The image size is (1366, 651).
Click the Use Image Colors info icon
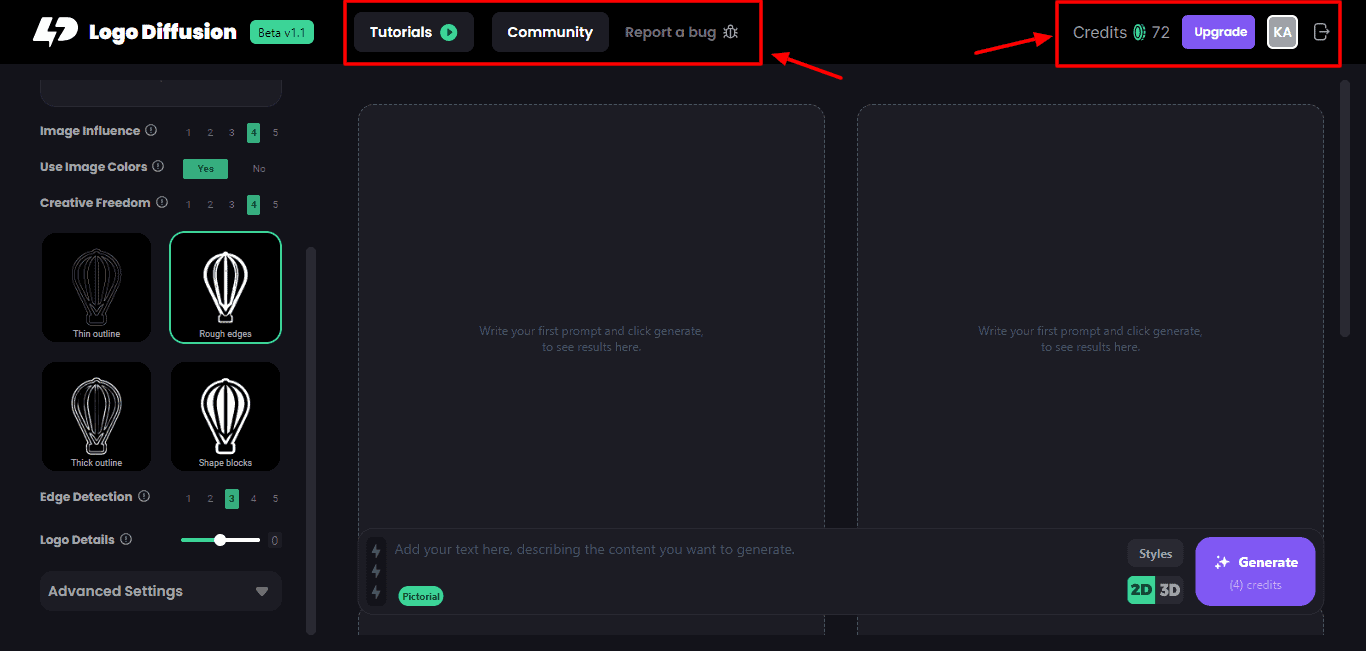(x=158, y=166)
